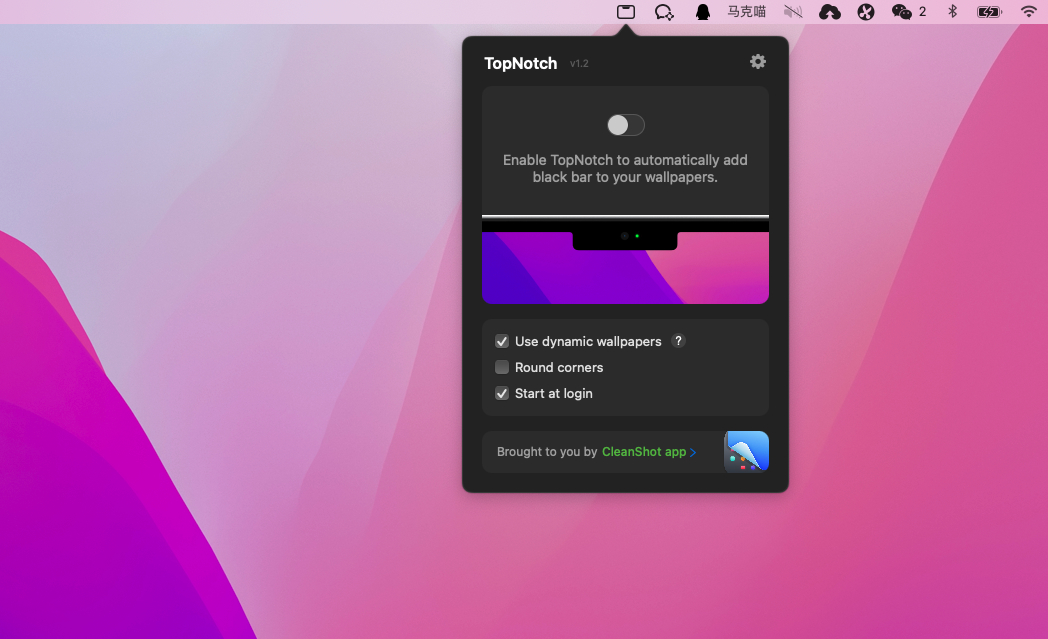
Task: Uncheck Start at login
Action: pos(502,394)
